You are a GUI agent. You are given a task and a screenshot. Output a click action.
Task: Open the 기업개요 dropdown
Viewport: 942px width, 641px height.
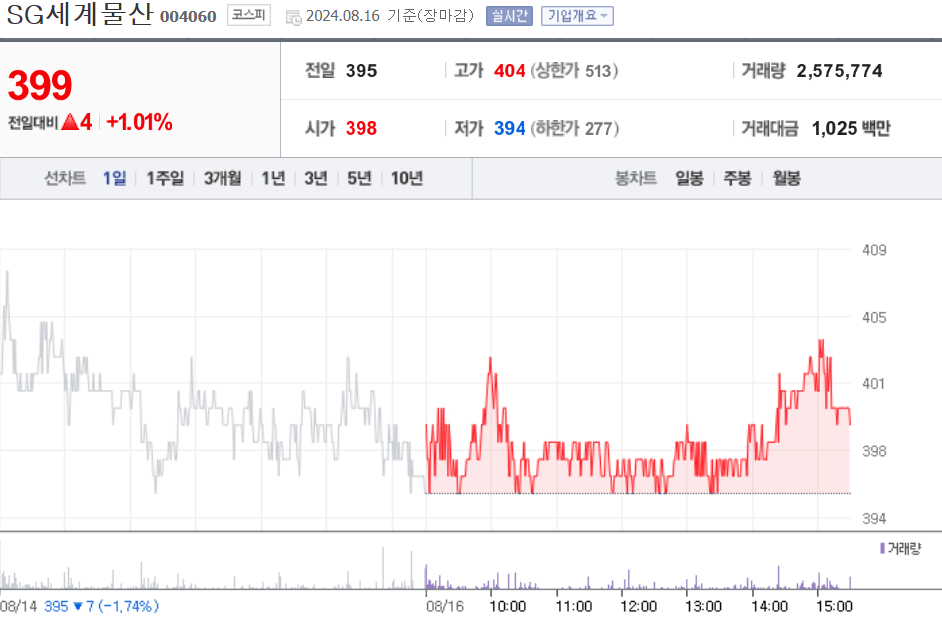pos(577,16)
